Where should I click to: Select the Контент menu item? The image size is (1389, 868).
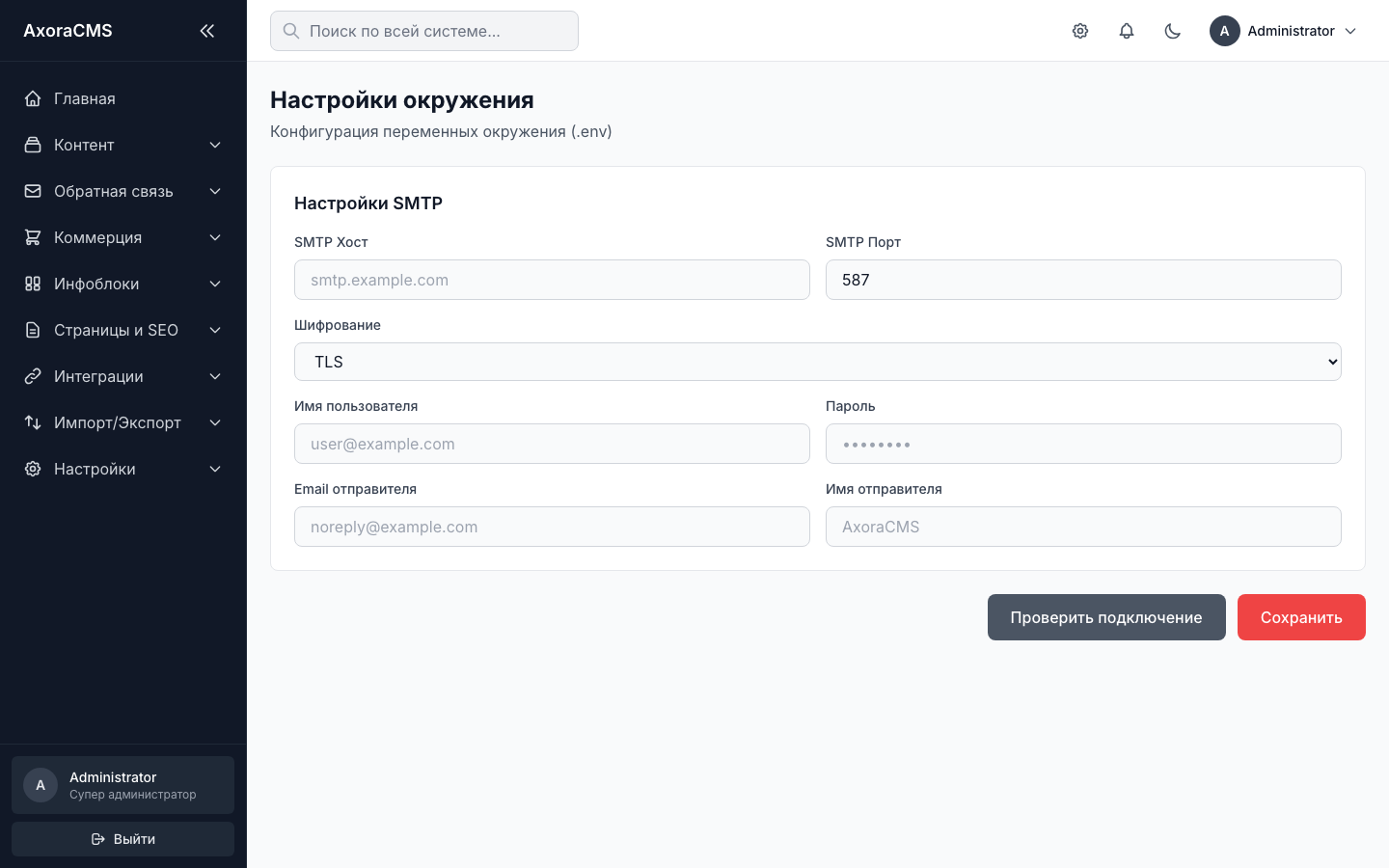click(123, 145)
